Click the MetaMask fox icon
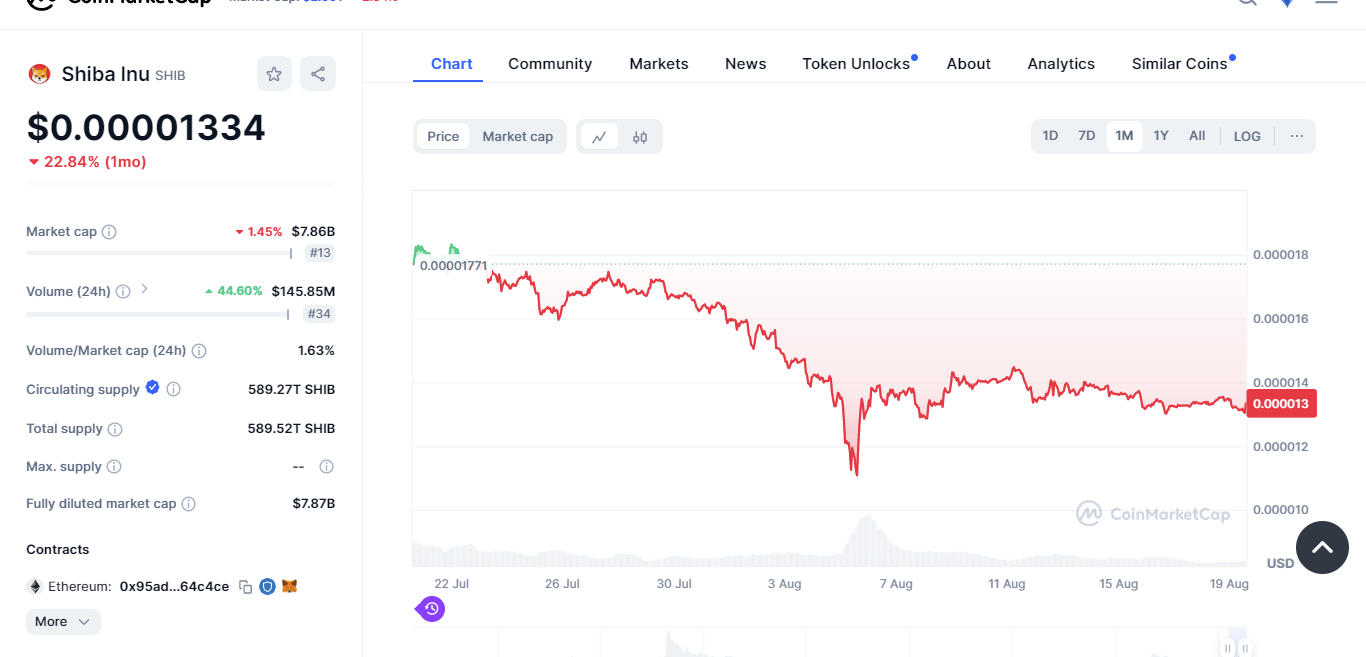 [290, 586]
